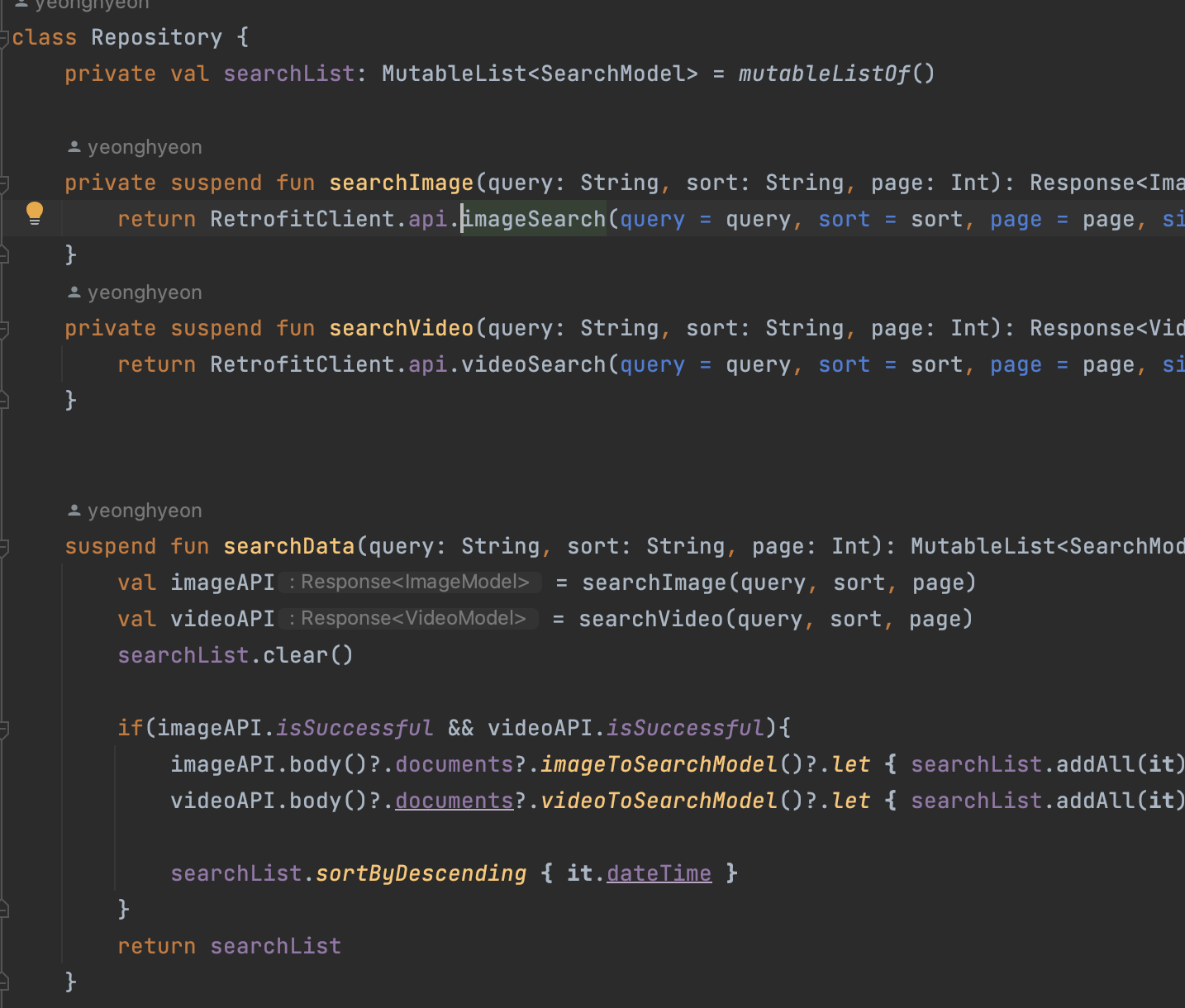Click MutableList<SearchModel> type in searchList declaration

tap(540, 74)
